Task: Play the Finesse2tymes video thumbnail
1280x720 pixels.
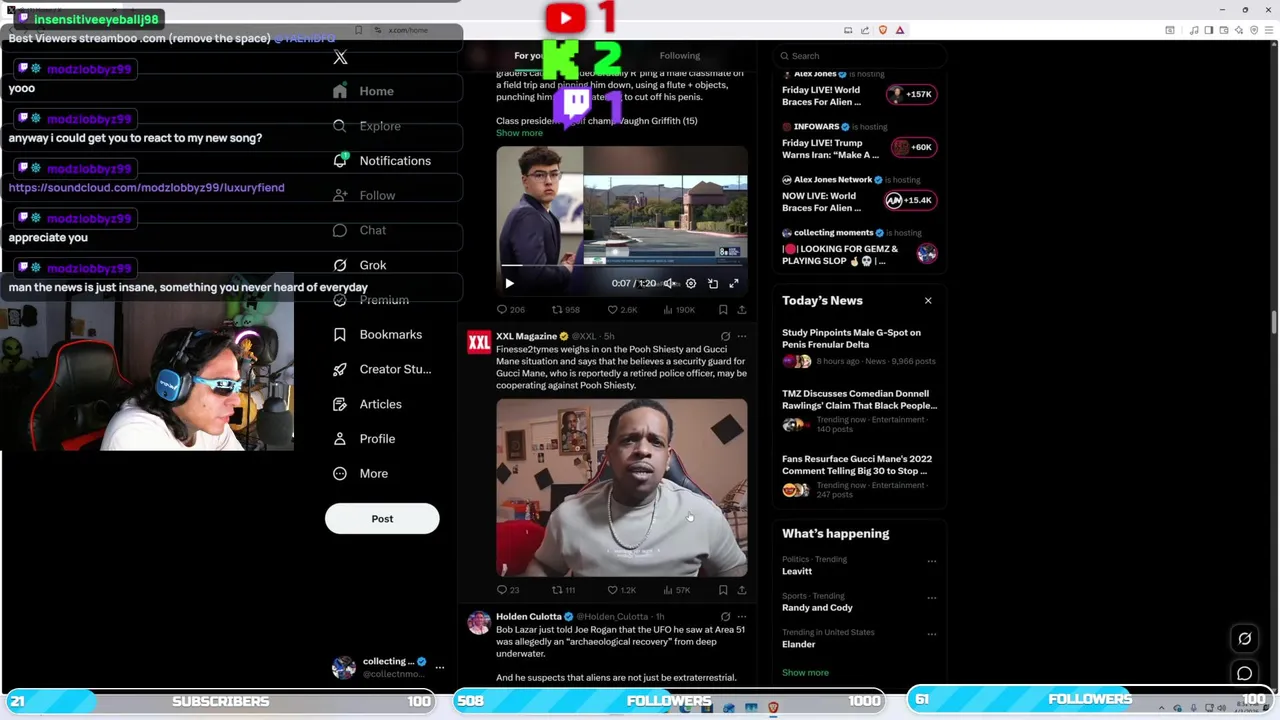Action: 621,487
